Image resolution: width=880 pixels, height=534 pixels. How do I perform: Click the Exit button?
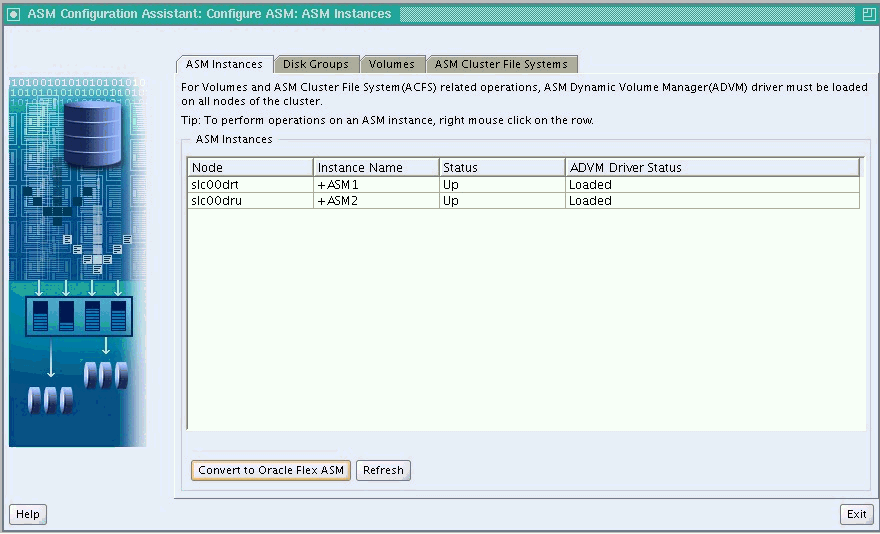click(x=857, y=514)
